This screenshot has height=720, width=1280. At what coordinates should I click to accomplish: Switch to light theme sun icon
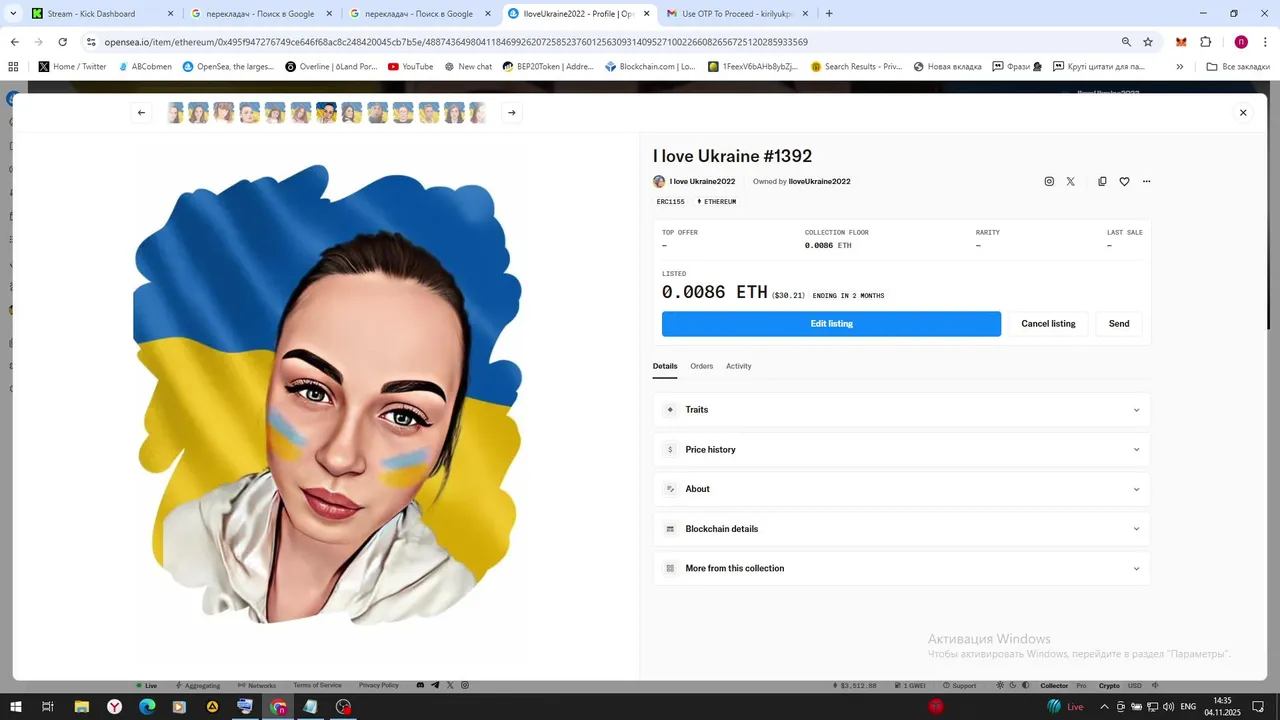tap(1000, 686)
